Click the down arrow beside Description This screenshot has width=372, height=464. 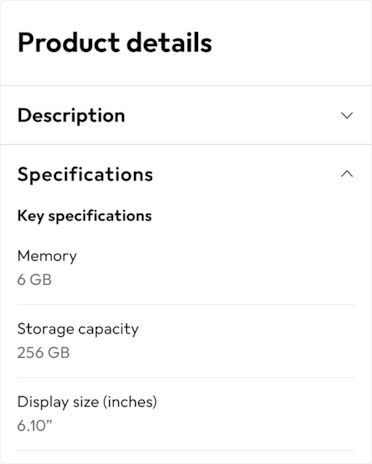tap(347, 115)
